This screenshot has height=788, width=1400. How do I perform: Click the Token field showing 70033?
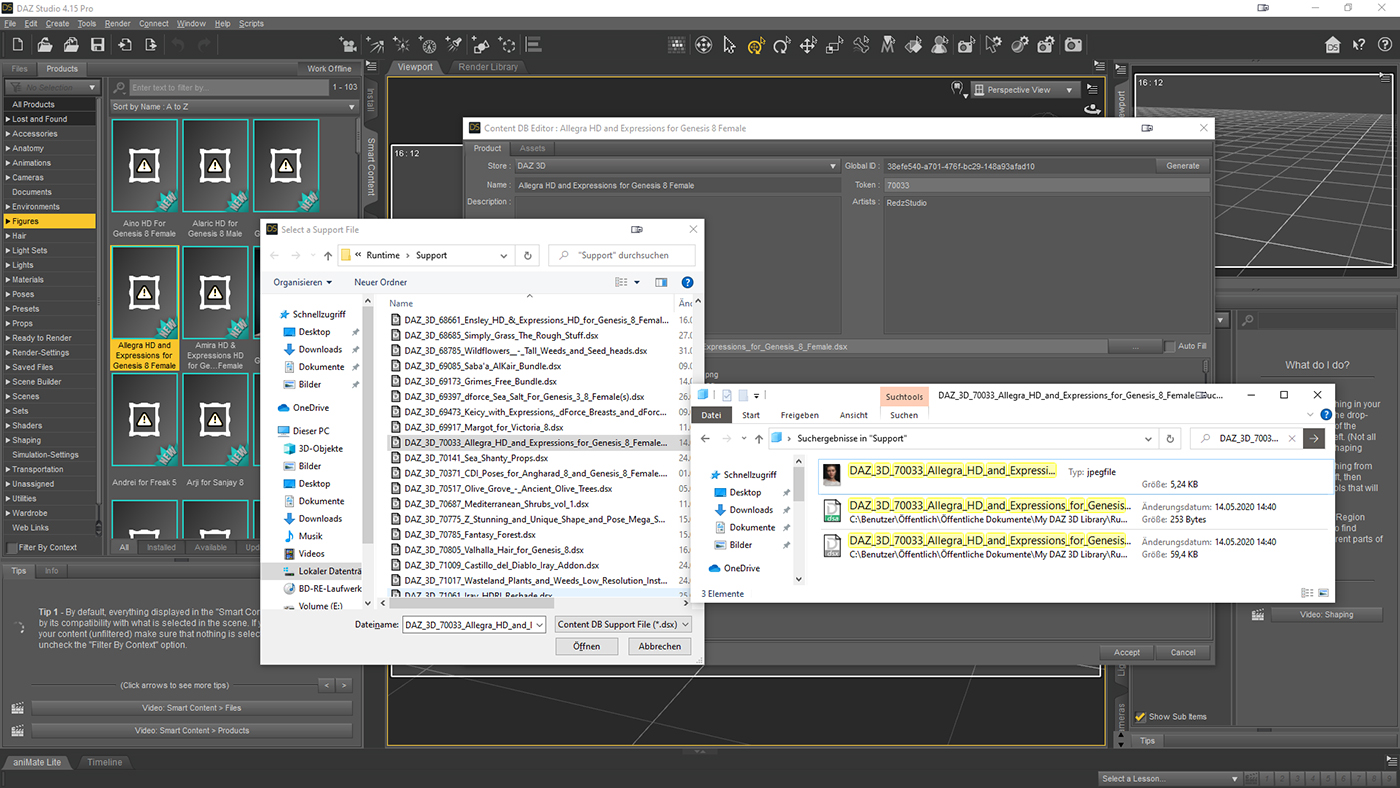click(x=1046, y=185)
